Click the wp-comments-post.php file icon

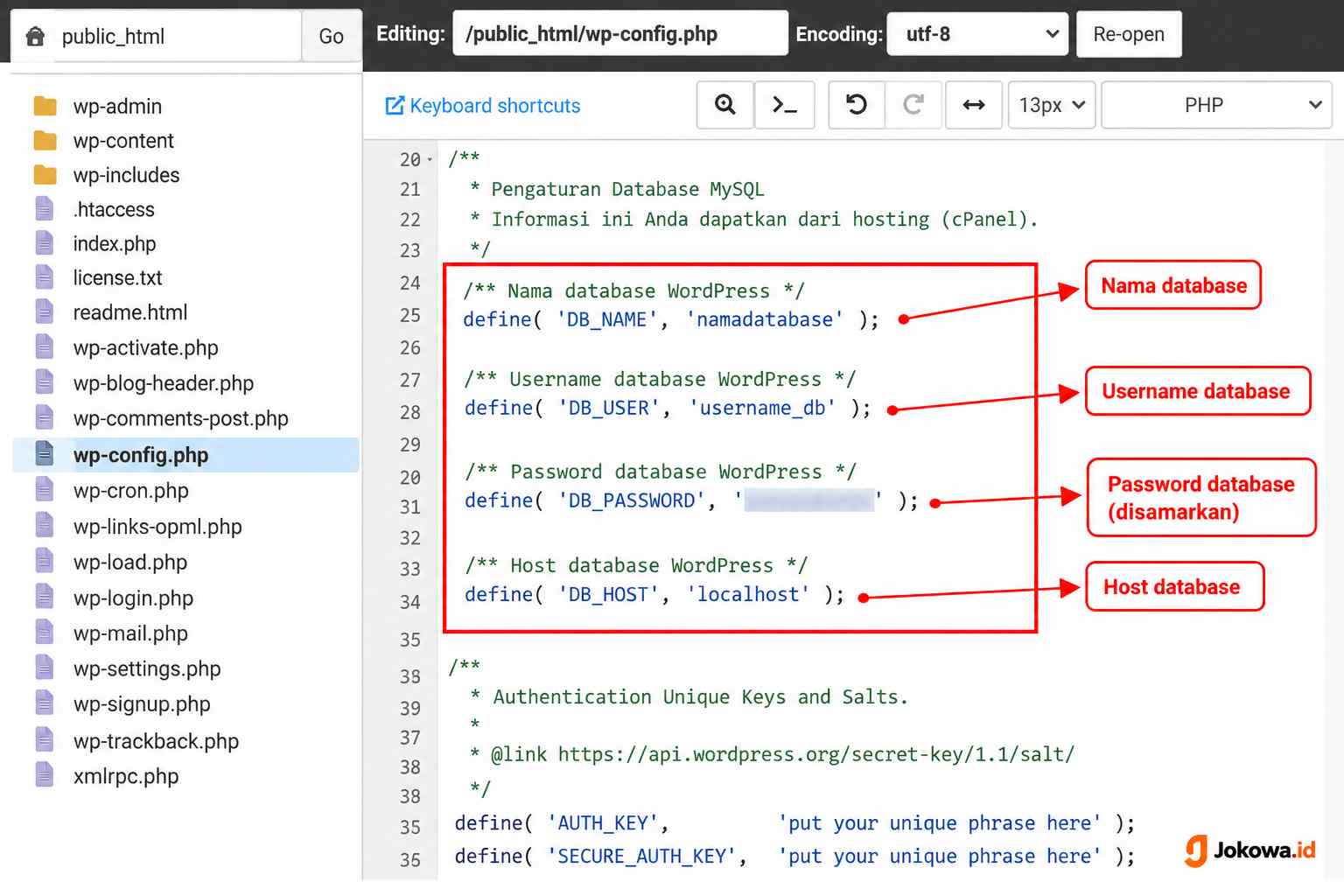click(45, 418)
